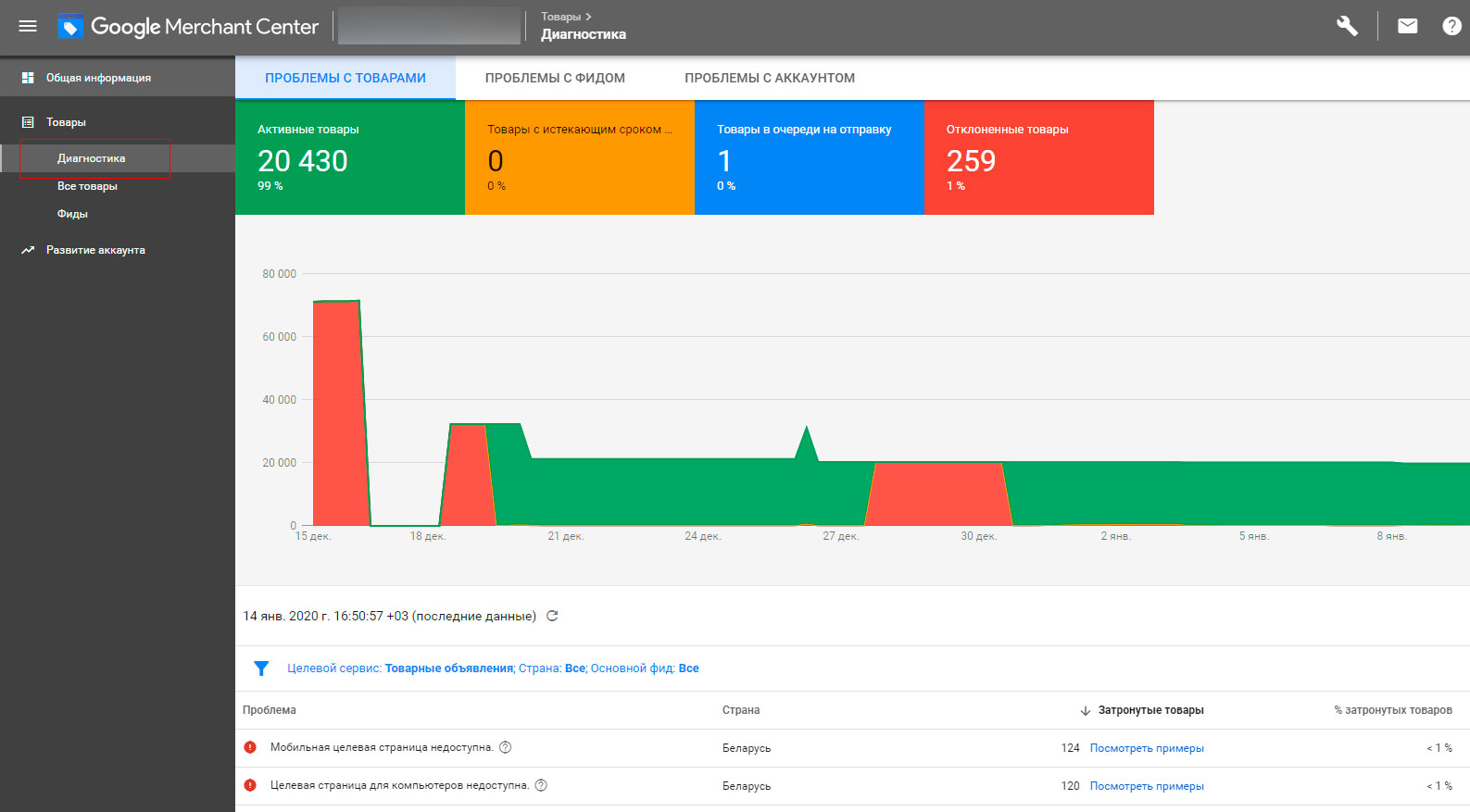Open Все товары in the sidebar
This screenshot has height=812, width=1470.
point(87,186)
